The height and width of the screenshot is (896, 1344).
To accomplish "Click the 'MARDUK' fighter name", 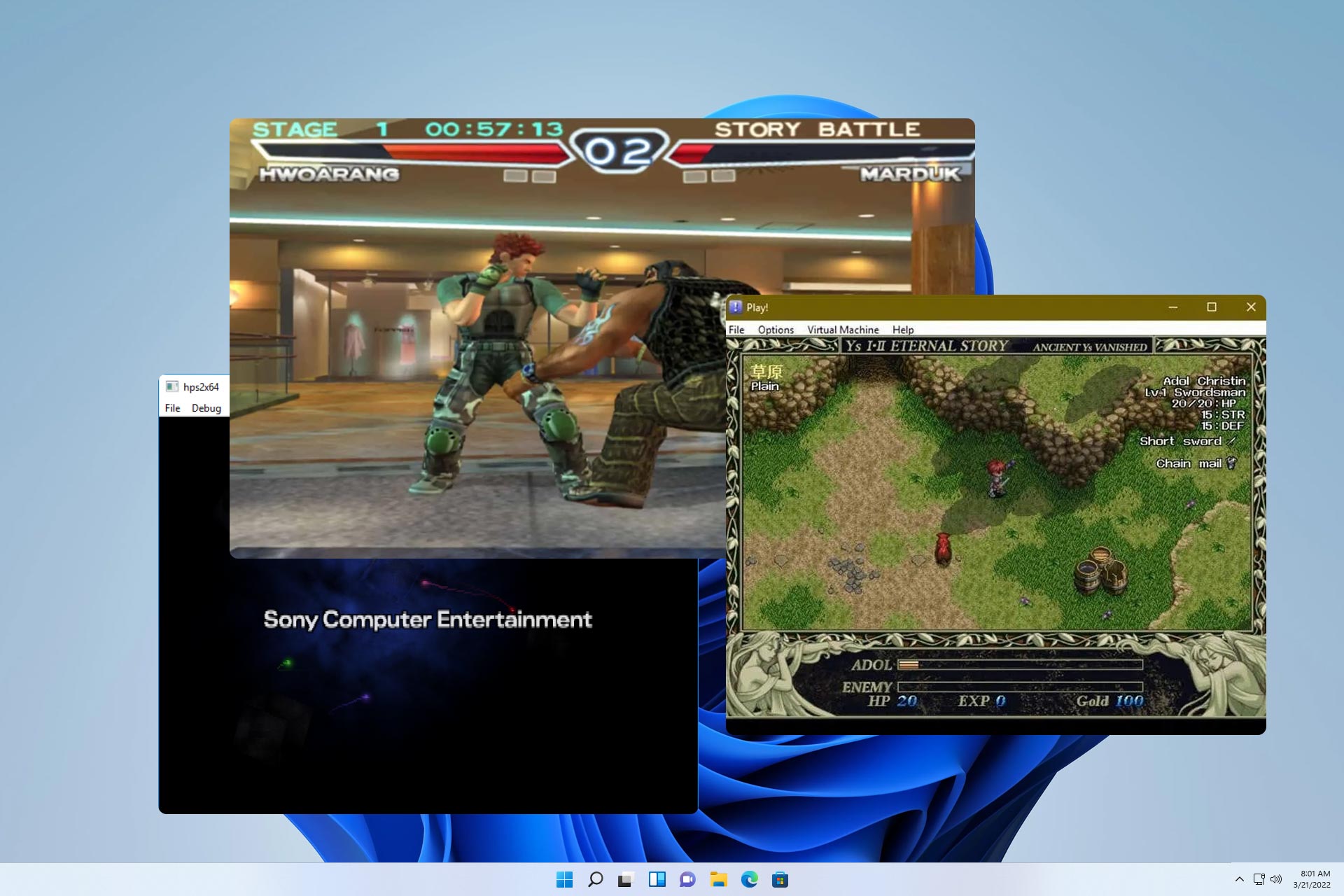I will point(910,174).
